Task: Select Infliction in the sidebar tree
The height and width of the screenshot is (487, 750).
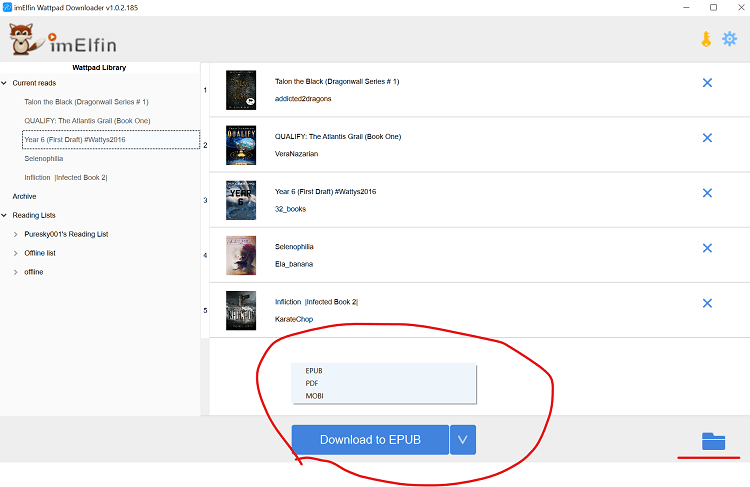Action: point(66,177)
